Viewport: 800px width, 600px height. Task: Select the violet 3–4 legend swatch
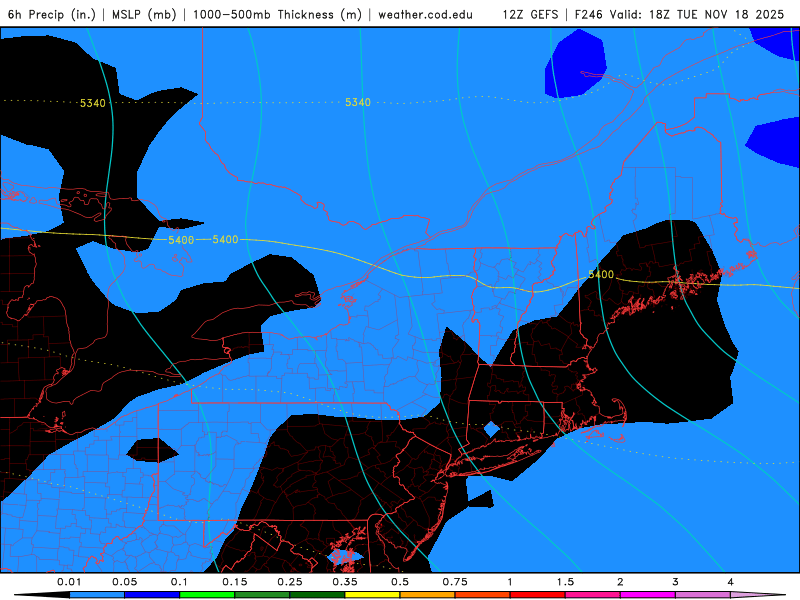(x=703, y=595)
